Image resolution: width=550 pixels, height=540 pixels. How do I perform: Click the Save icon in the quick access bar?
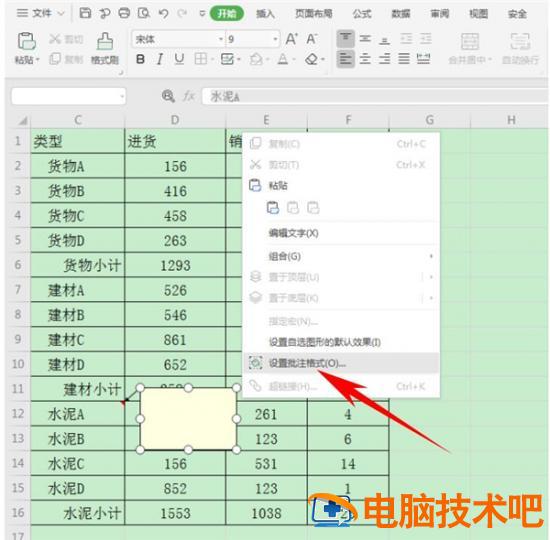pos(85,13)
